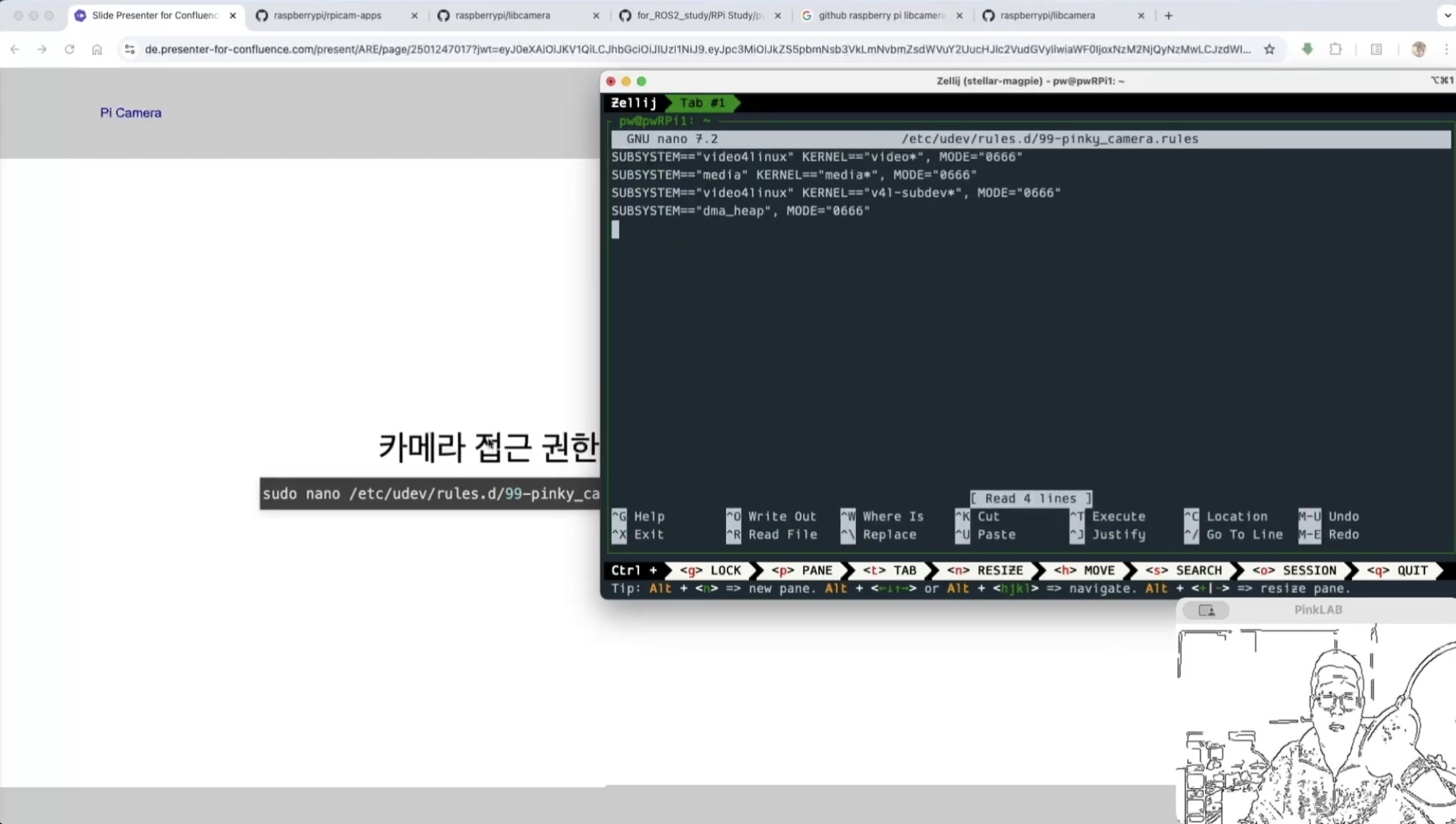
Task: Click the address bar URL field
Action: [695, 49]
